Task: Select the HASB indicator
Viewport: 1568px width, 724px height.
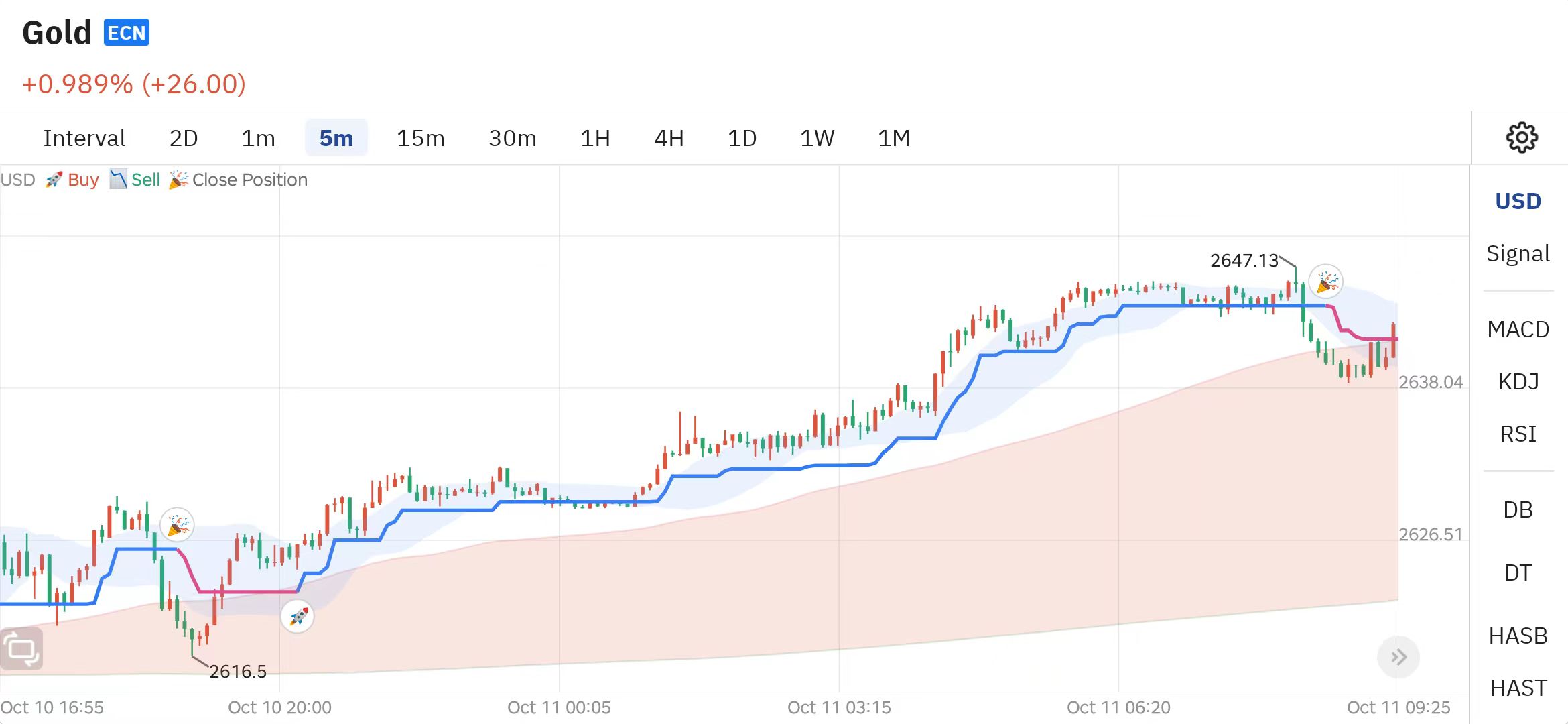Action: 1518,636
